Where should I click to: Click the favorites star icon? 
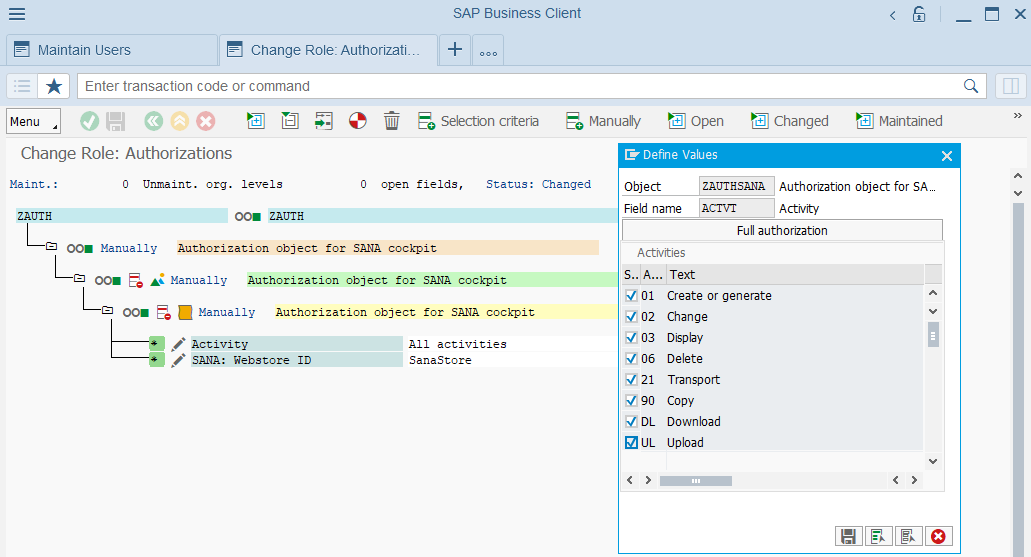(x=54, y=86)
